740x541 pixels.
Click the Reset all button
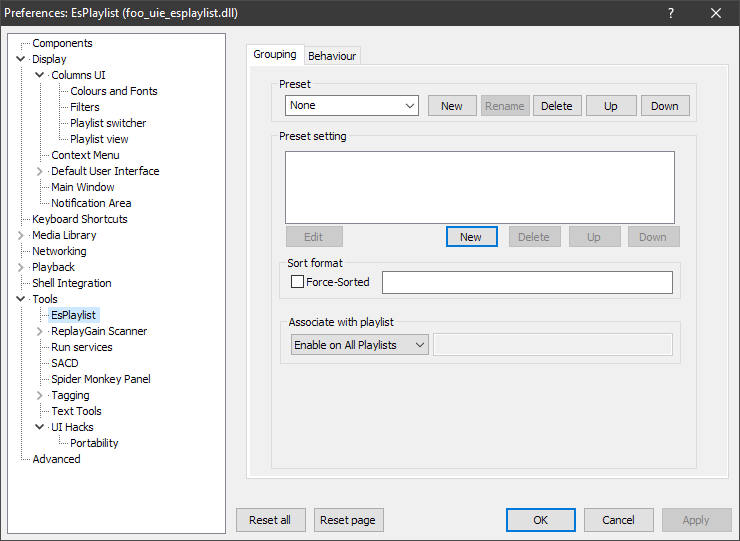coord(270,520)
